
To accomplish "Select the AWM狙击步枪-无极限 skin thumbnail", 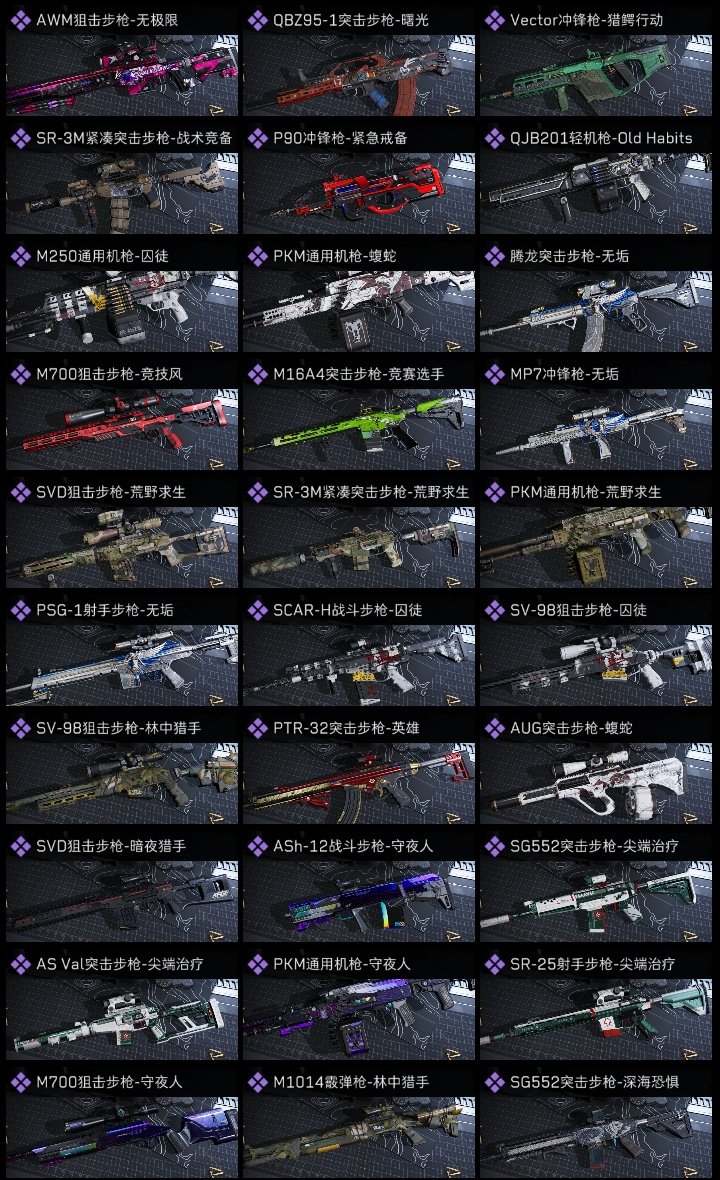I will [122, 75].
